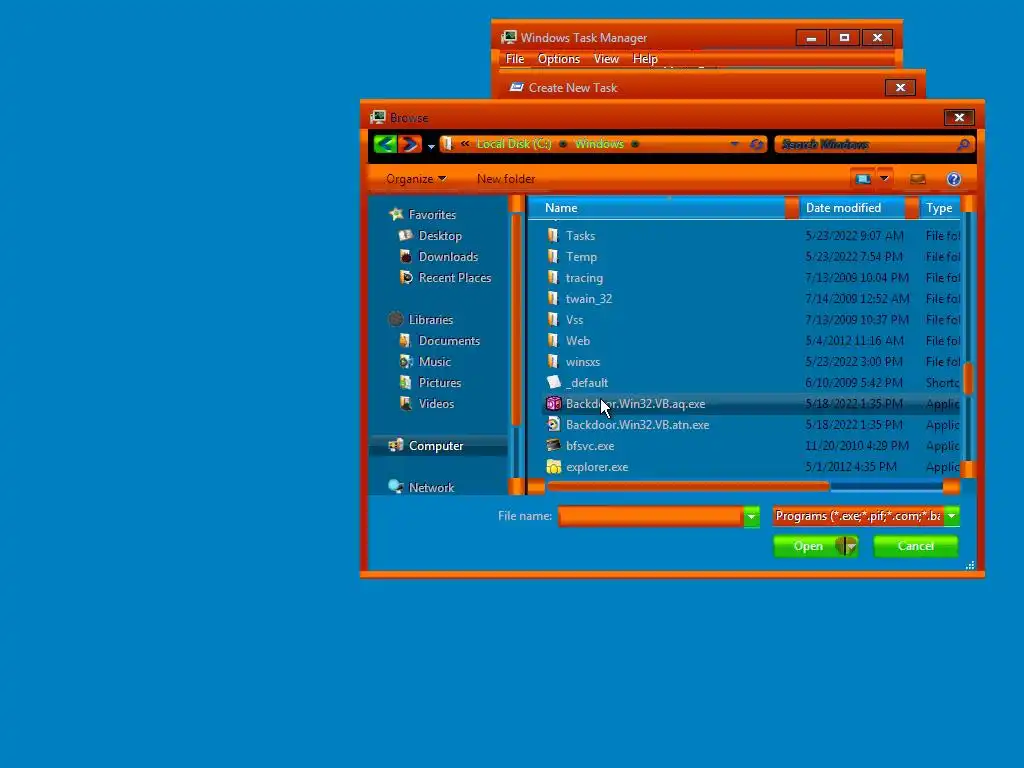Toggle the preview pane icon
1024x768 pixels.
click(x=918, y=179)
